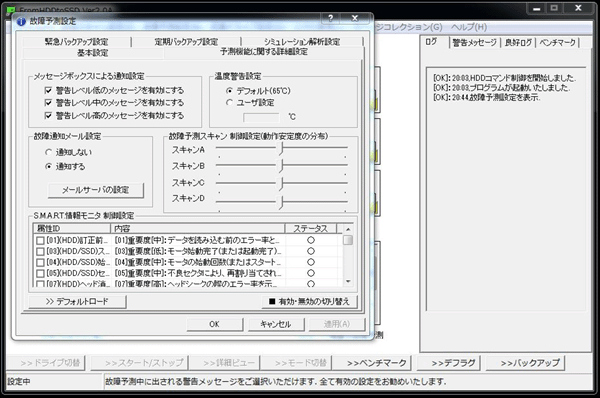Minimize the FromHDDtoSSD main window
The image size is (600, 398).
tap(536, 8)
